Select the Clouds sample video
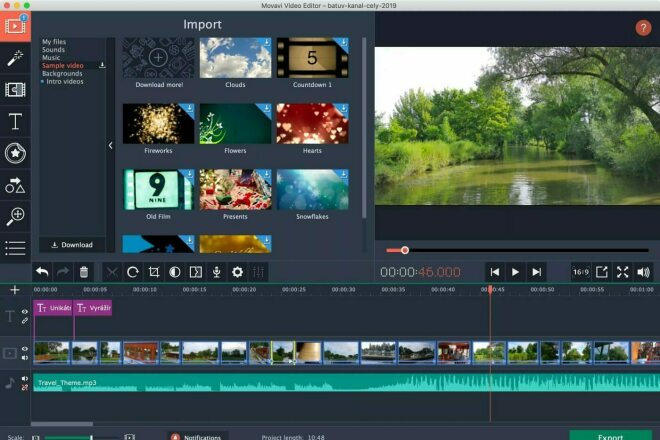 point(235,58)
